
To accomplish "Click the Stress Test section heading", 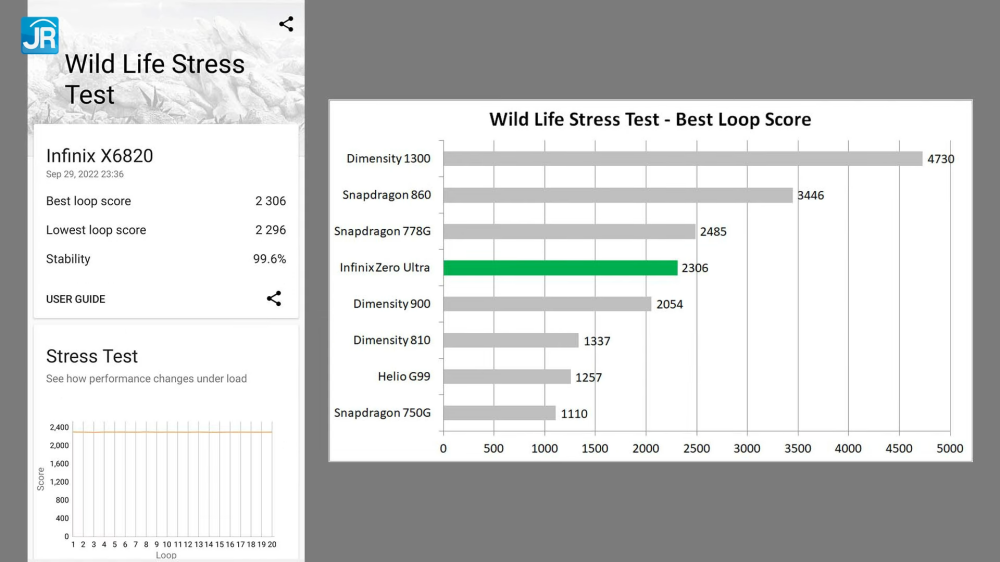I will click(92, 356).
